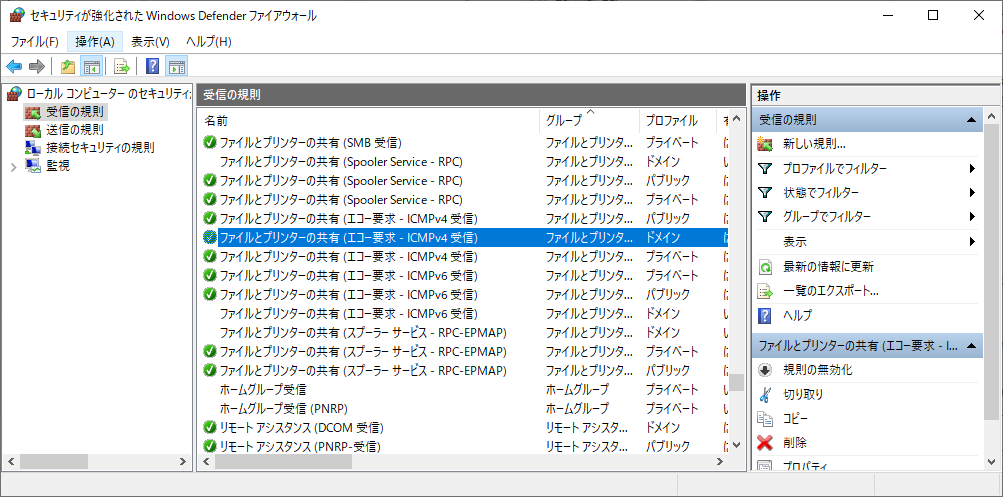Click the red X icon for 削除
Image resolution: width=1003 pixels, height=497 pixels.
click(x=764, y=443)
